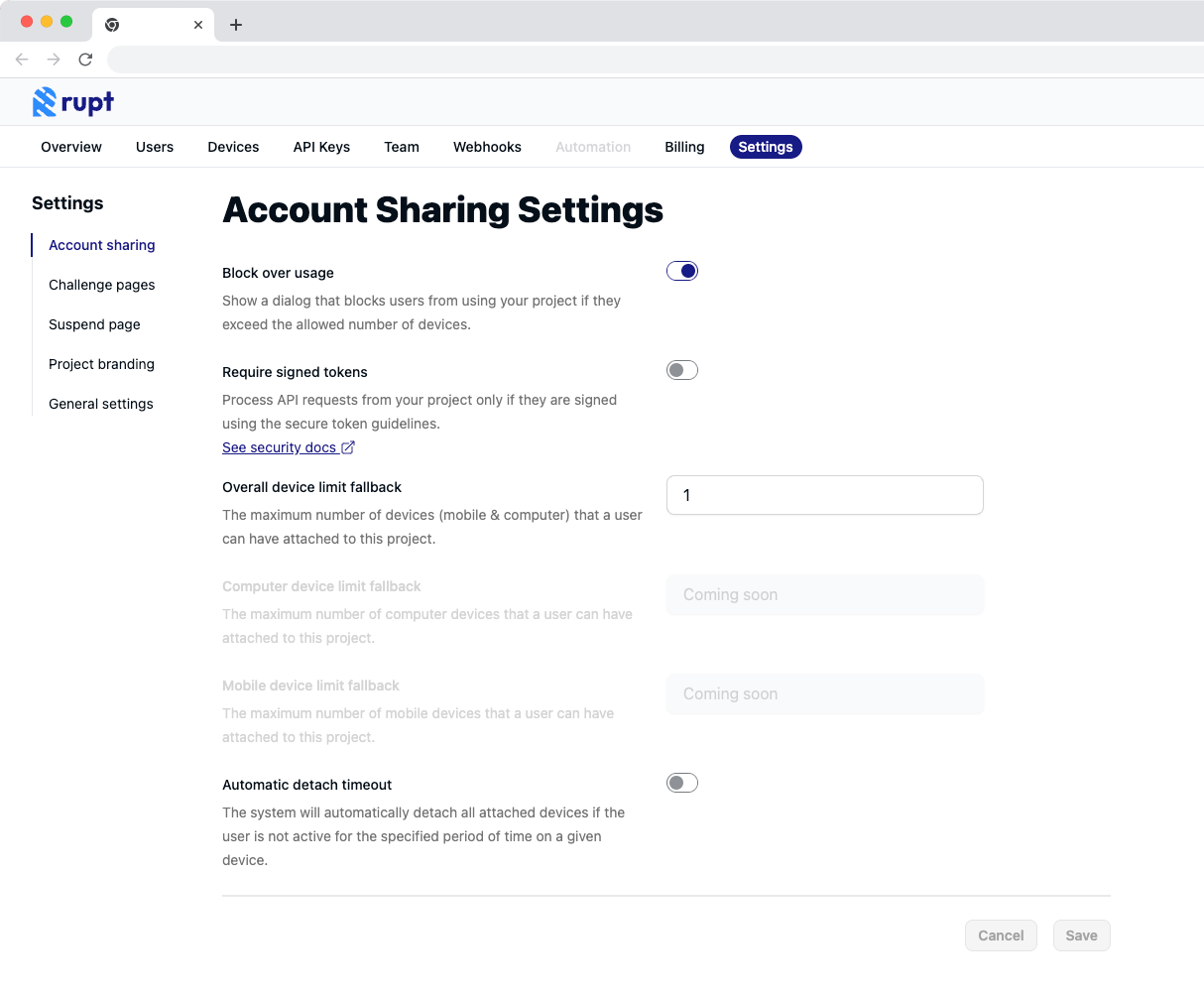Click the forward navigation arrow
The width and height of the screenshot is (1204, 996).
click(x=54, y=59)
